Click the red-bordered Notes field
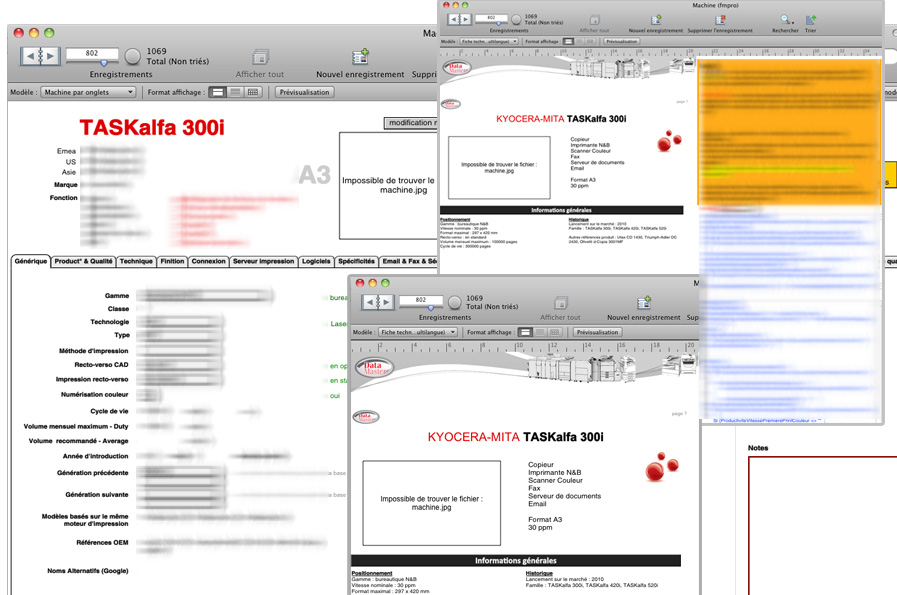This screenshot has height=595, width=897. pos(823,525)
